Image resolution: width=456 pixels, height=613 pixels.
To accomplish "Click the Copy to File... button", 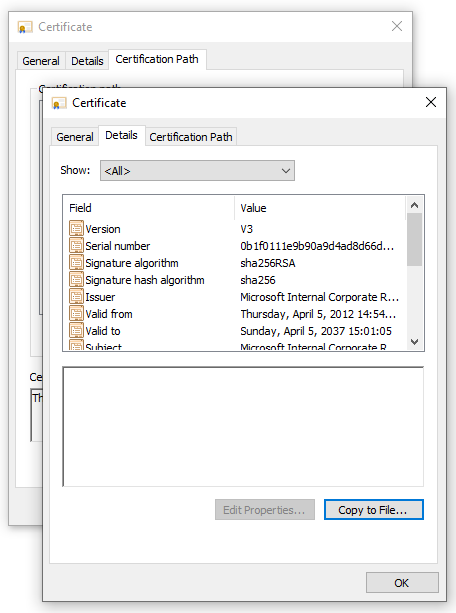I will 373,509.
